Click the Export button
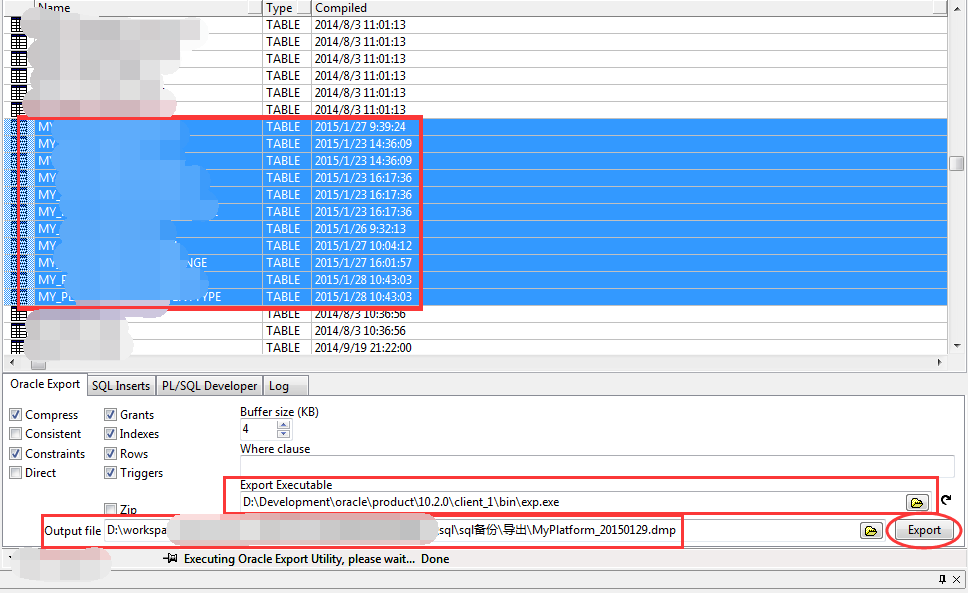This screenshot has width=968, height=593. coord(924,530)
